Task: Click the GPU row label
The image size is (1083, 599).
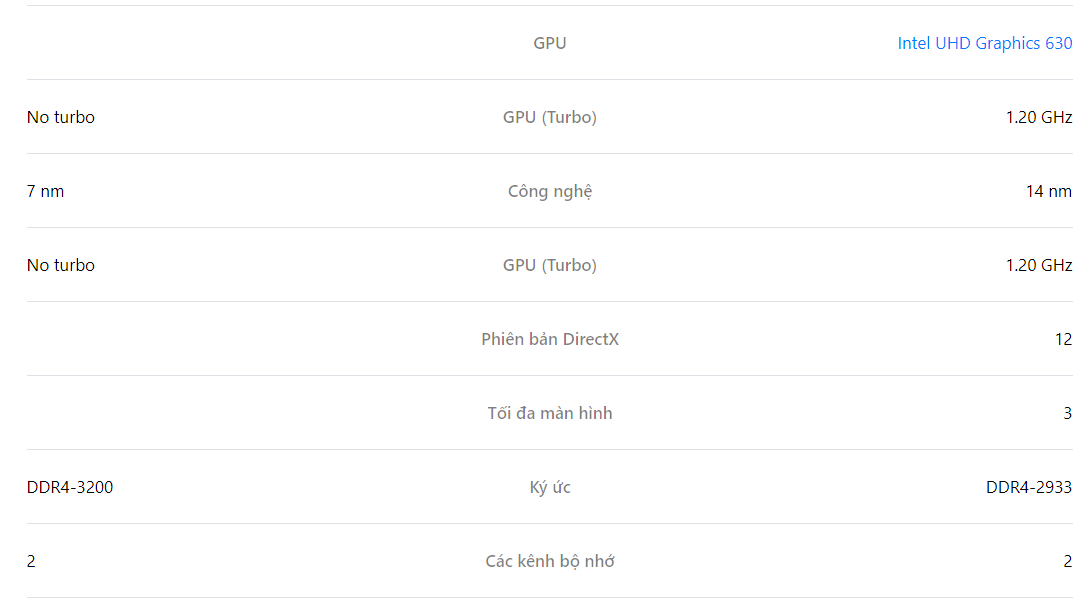Action: tap(550, 43)
